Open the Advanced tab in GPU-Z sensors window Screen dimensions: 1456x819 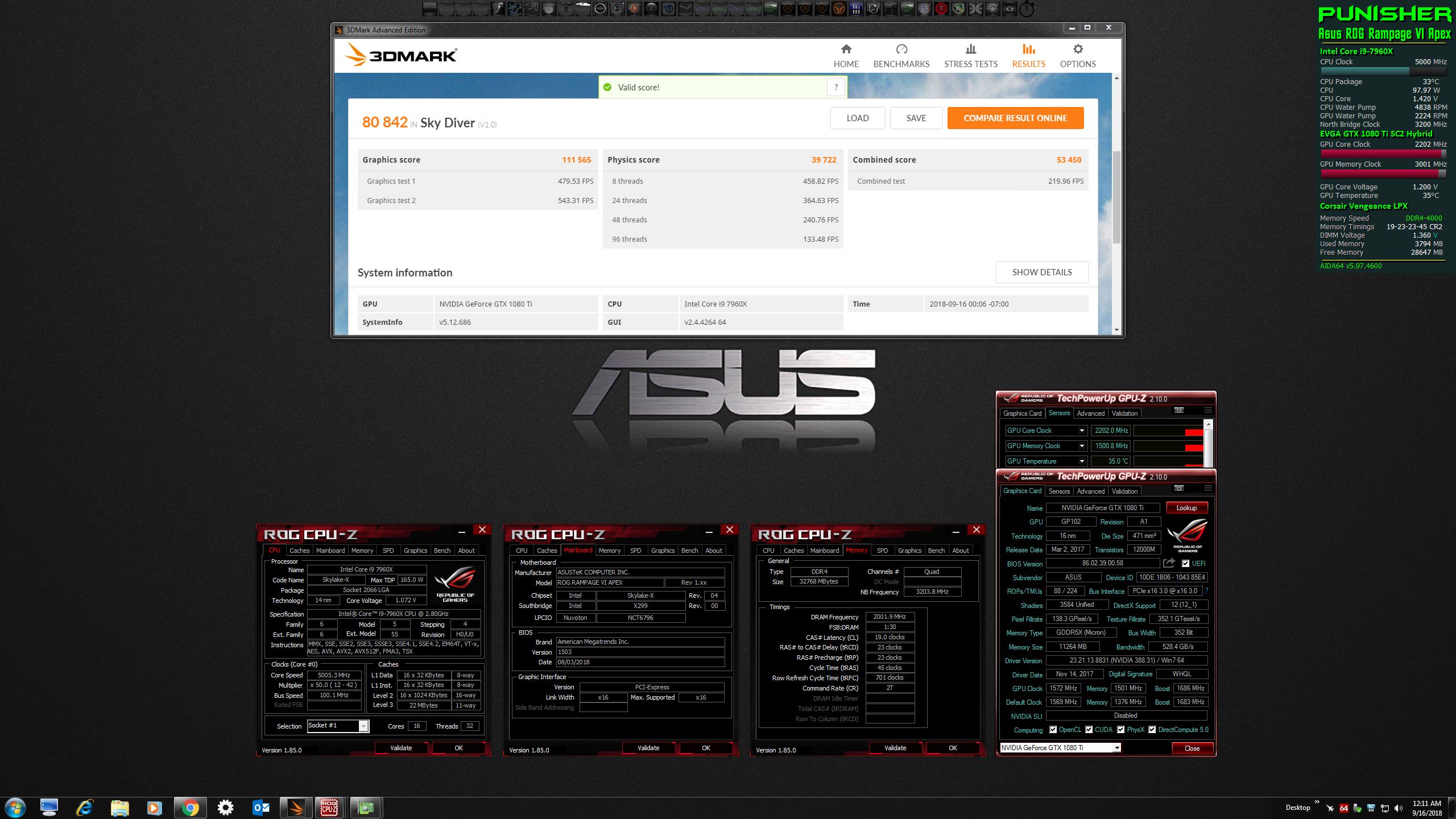click(x=1090, y=413)
